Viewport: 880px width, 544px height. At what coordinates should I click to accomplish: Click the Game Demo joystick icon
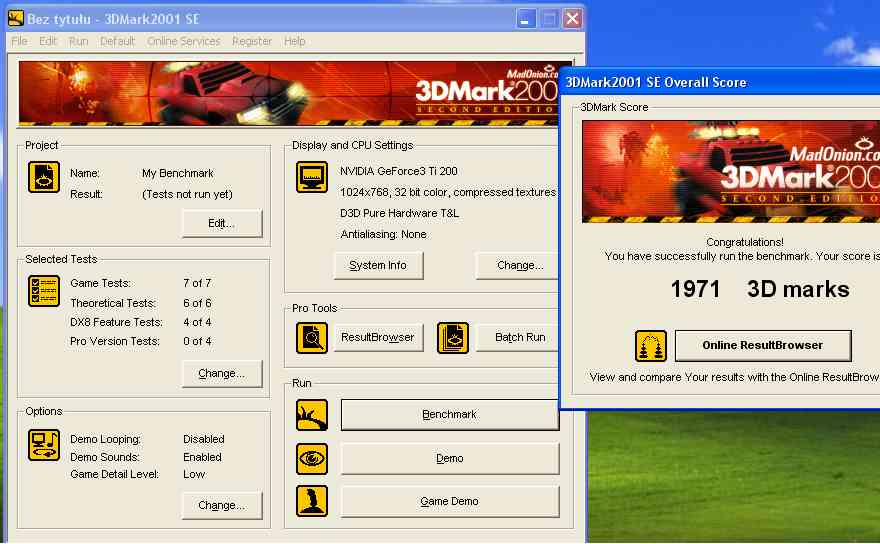311,501
